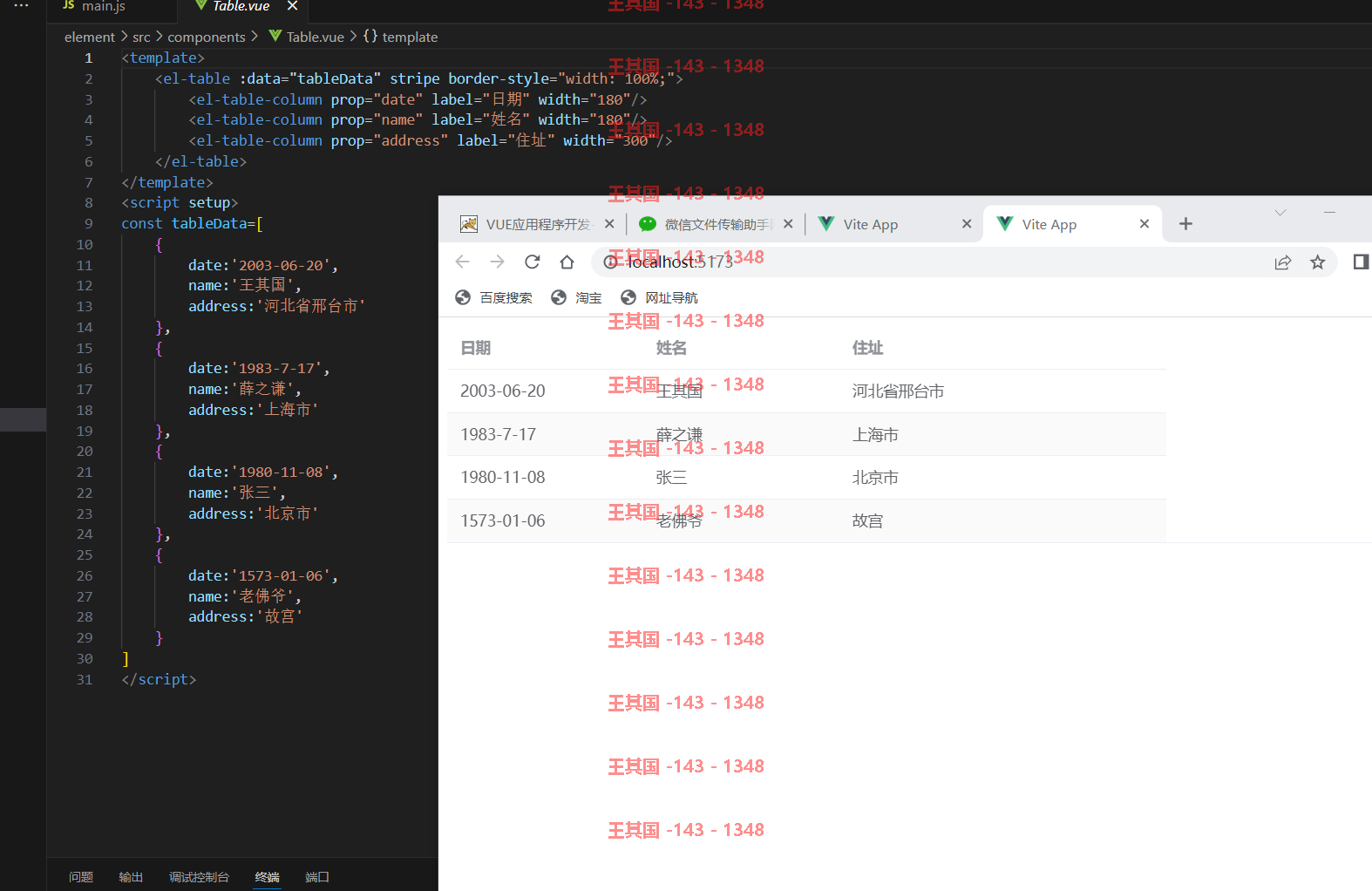Select the 'template' breadcrumb symbol
1372x891 pixels.
(401, 37)
